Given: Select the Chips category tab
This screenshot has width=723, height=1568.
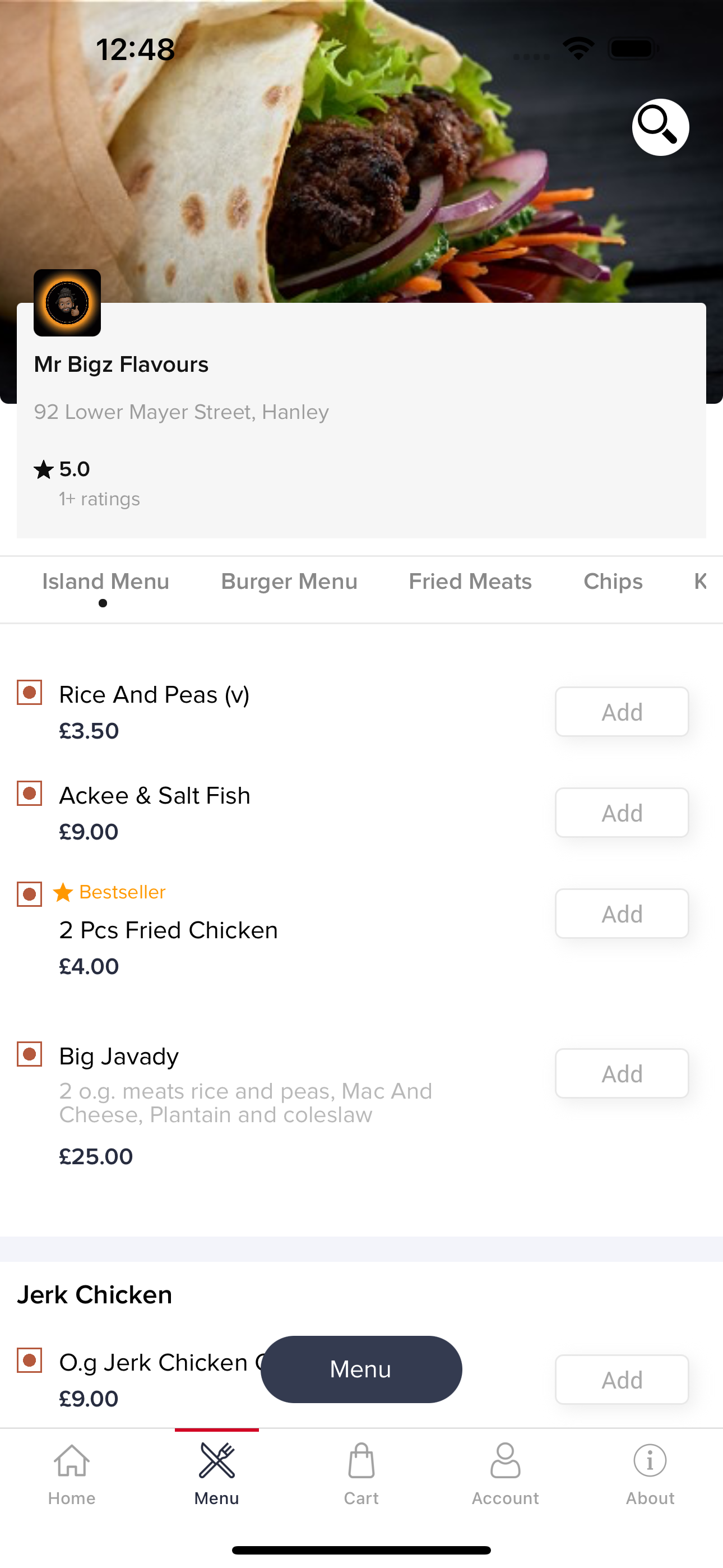Looking at the screenshot, I should pyautogui.click(x=614, y=582).
